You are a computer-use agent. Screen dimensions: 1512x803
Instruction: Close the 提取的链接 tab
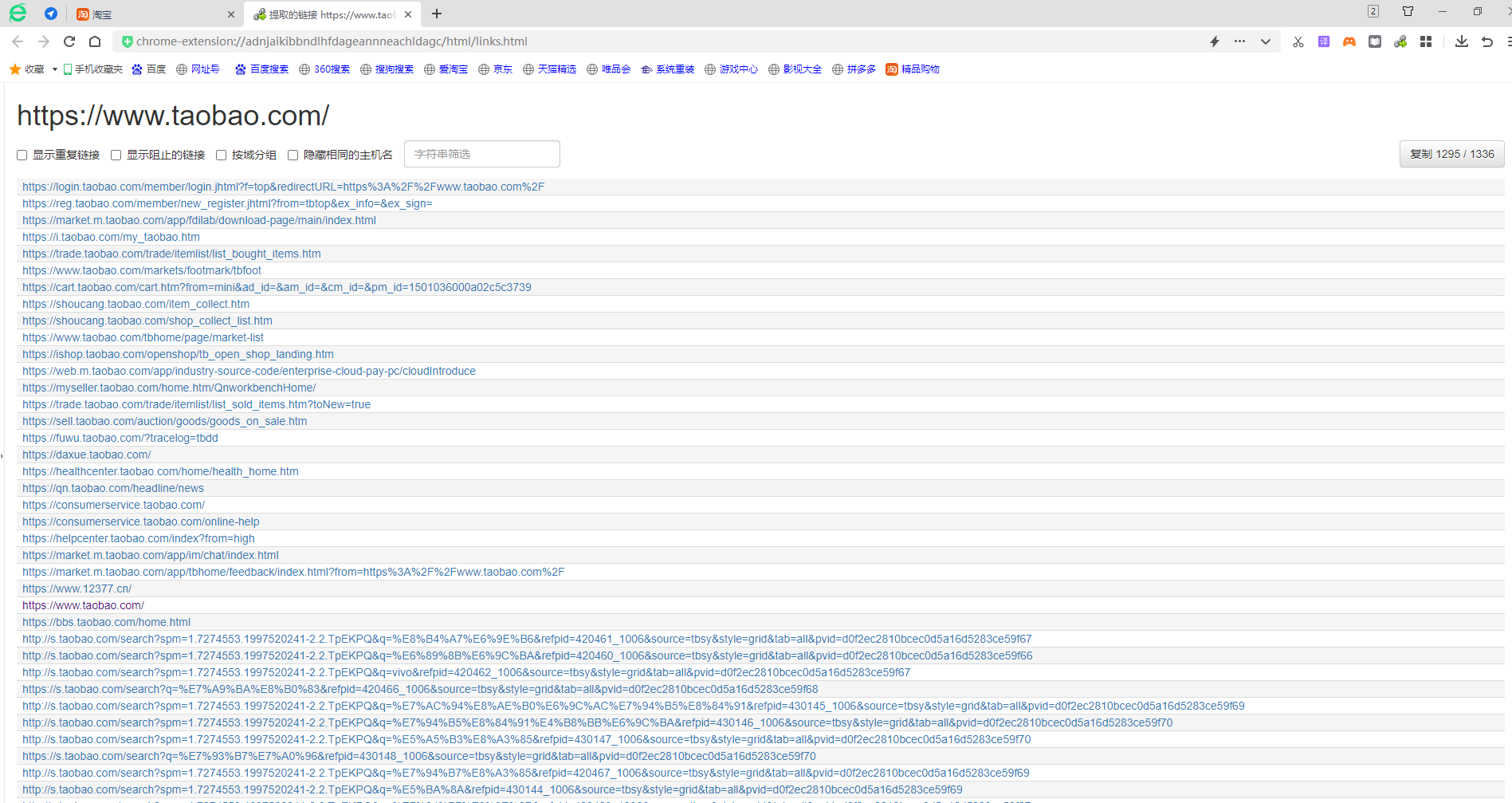coord(408,14)
